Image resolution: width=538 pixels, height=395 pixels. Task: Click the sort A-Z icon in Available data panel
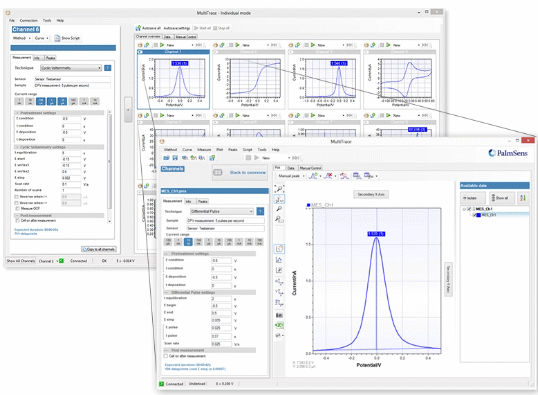click(523, 198)
